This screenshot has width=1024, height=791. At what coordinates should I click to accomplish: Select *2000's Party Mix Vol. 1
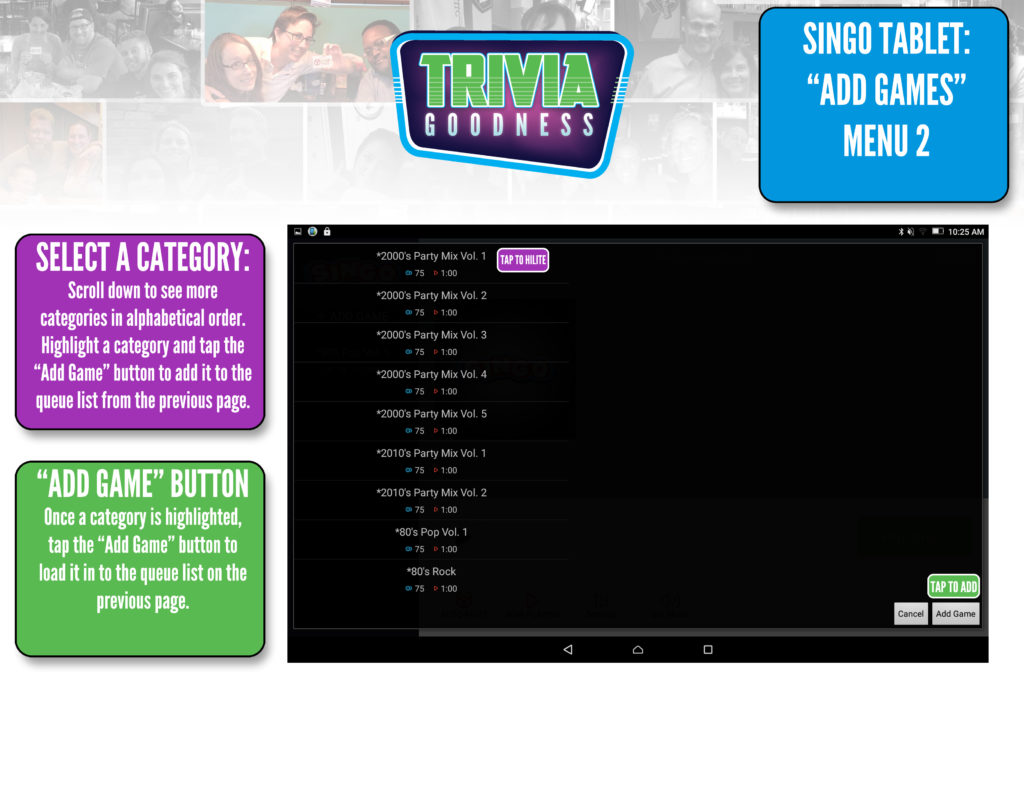431,263
